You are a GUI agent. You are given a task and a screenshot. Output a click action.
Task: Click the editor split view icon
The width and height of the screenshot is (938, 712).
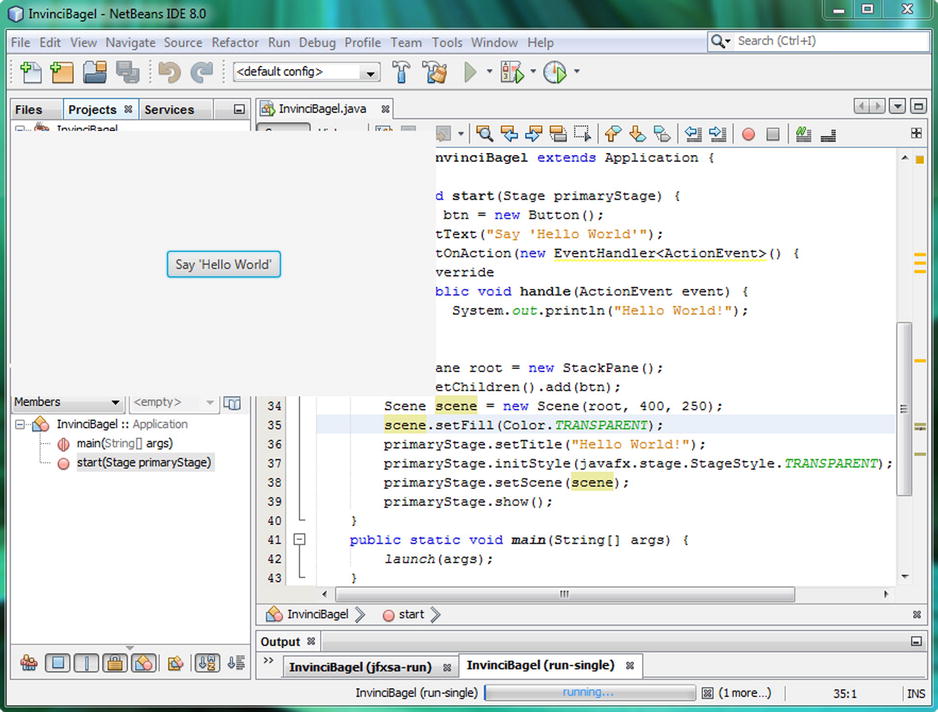tap(916, 133)
